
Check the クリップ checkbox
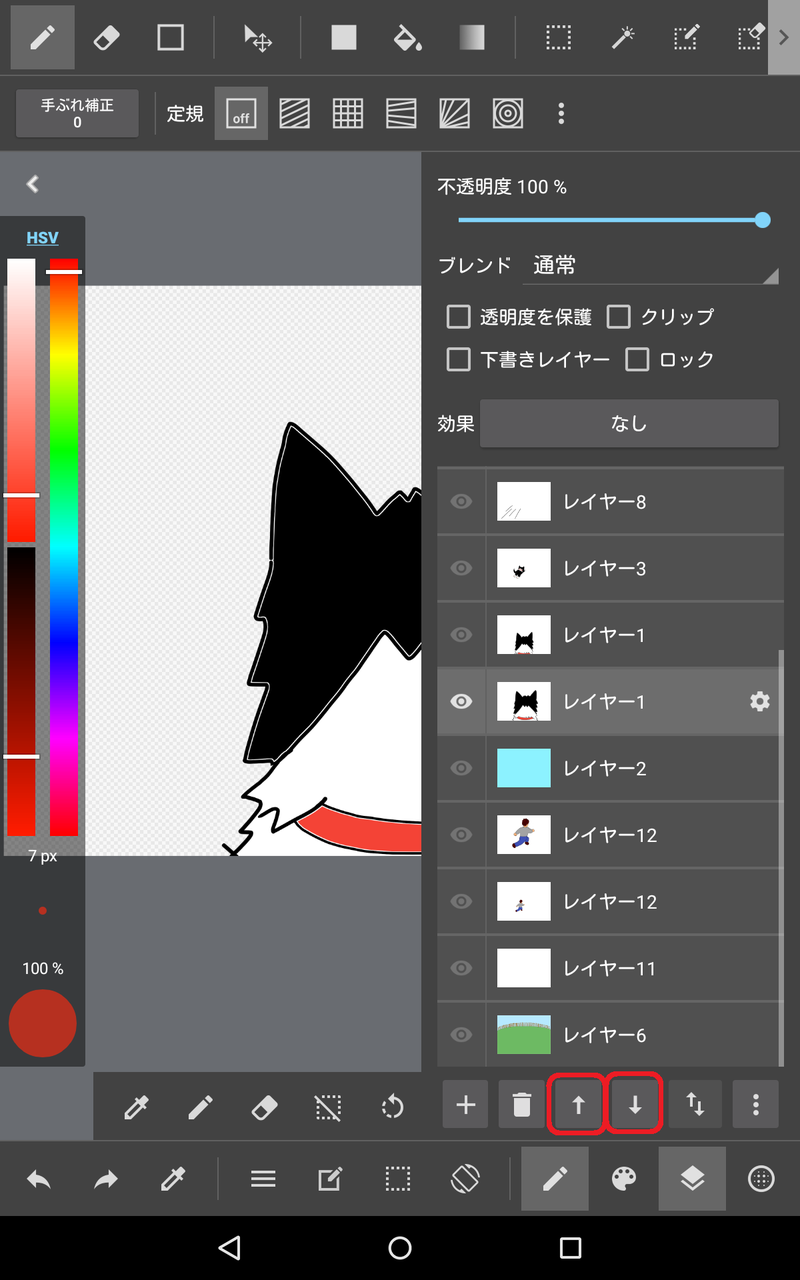click(x=619, y=317)
